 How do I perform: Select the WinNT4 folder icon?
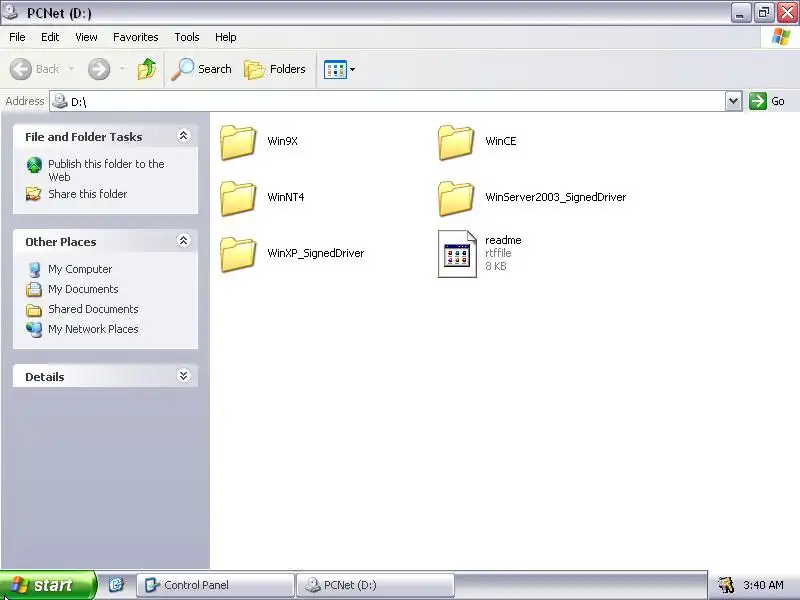click(238, 198)
